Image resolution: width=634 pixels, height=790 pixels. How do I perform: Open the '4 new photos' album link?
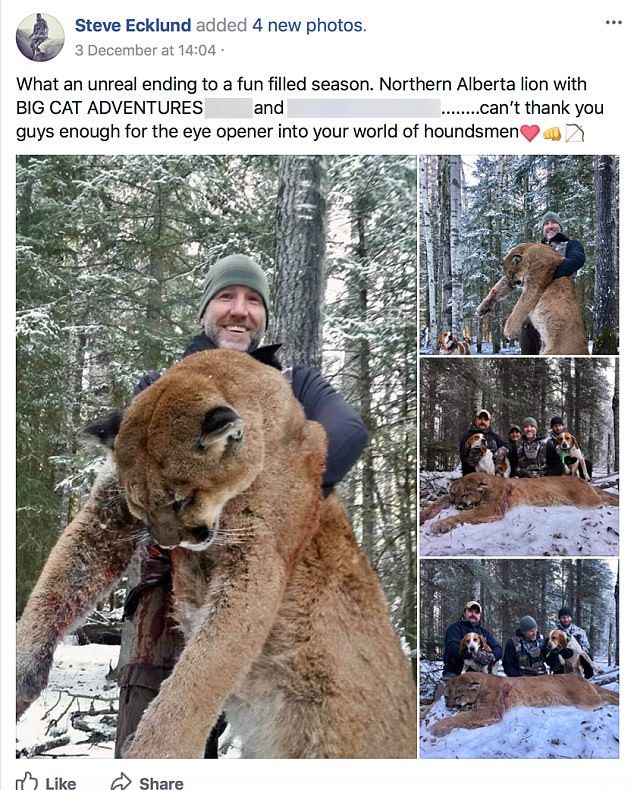309,25
